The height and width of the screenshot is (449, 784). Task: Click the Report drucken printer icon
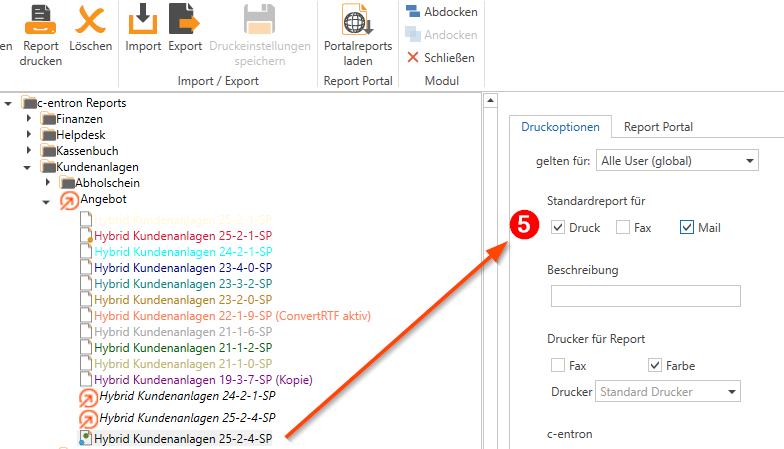(x=40, y=20)
